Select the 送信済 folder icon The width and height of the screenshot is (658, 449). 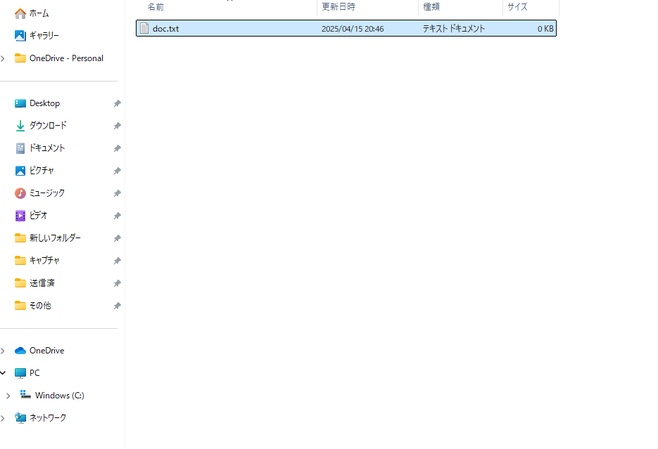point(20,283)
